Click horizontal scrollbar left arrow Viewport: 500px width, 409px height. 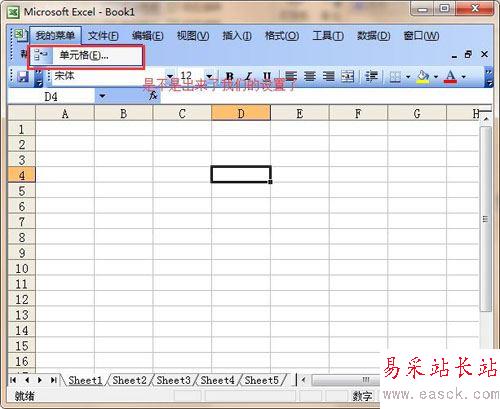point(303,380)
